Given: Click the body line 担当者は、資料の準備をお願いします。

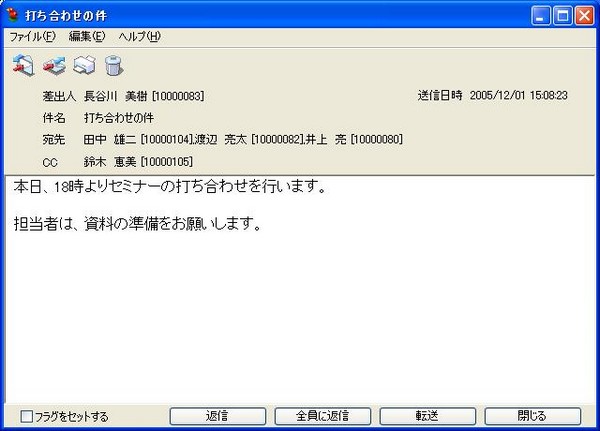Looking at the screenshot, I should click(138, 223).
